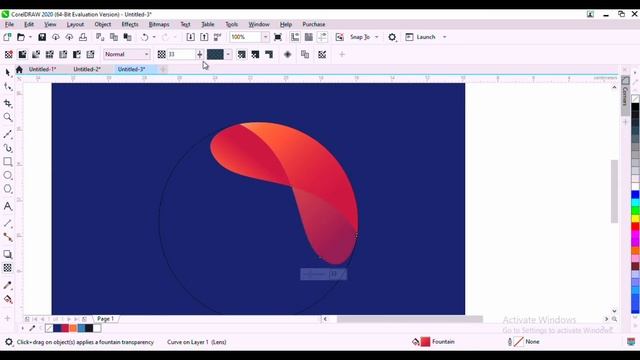Screen dimensions: 640x360
Task: Click the New document icon
Action: pyautogui.click(x=7, y=37)
